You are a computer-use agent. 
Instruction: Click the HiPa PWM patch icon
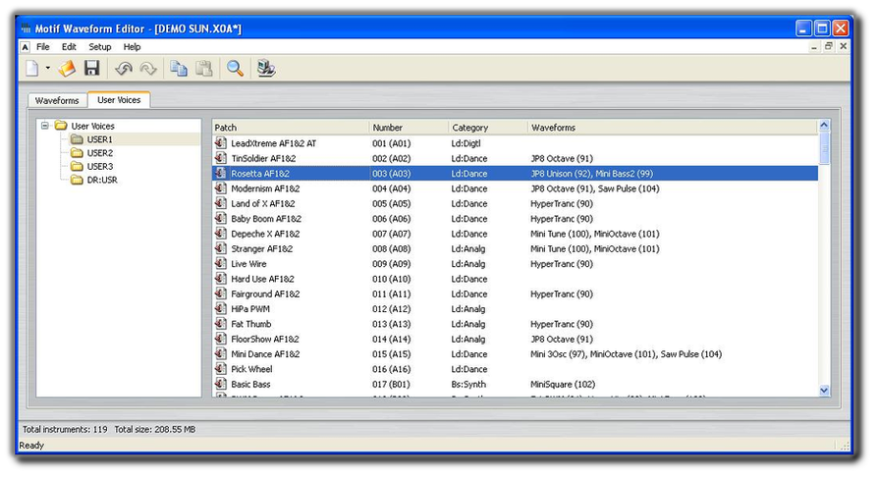coord(221,309)
